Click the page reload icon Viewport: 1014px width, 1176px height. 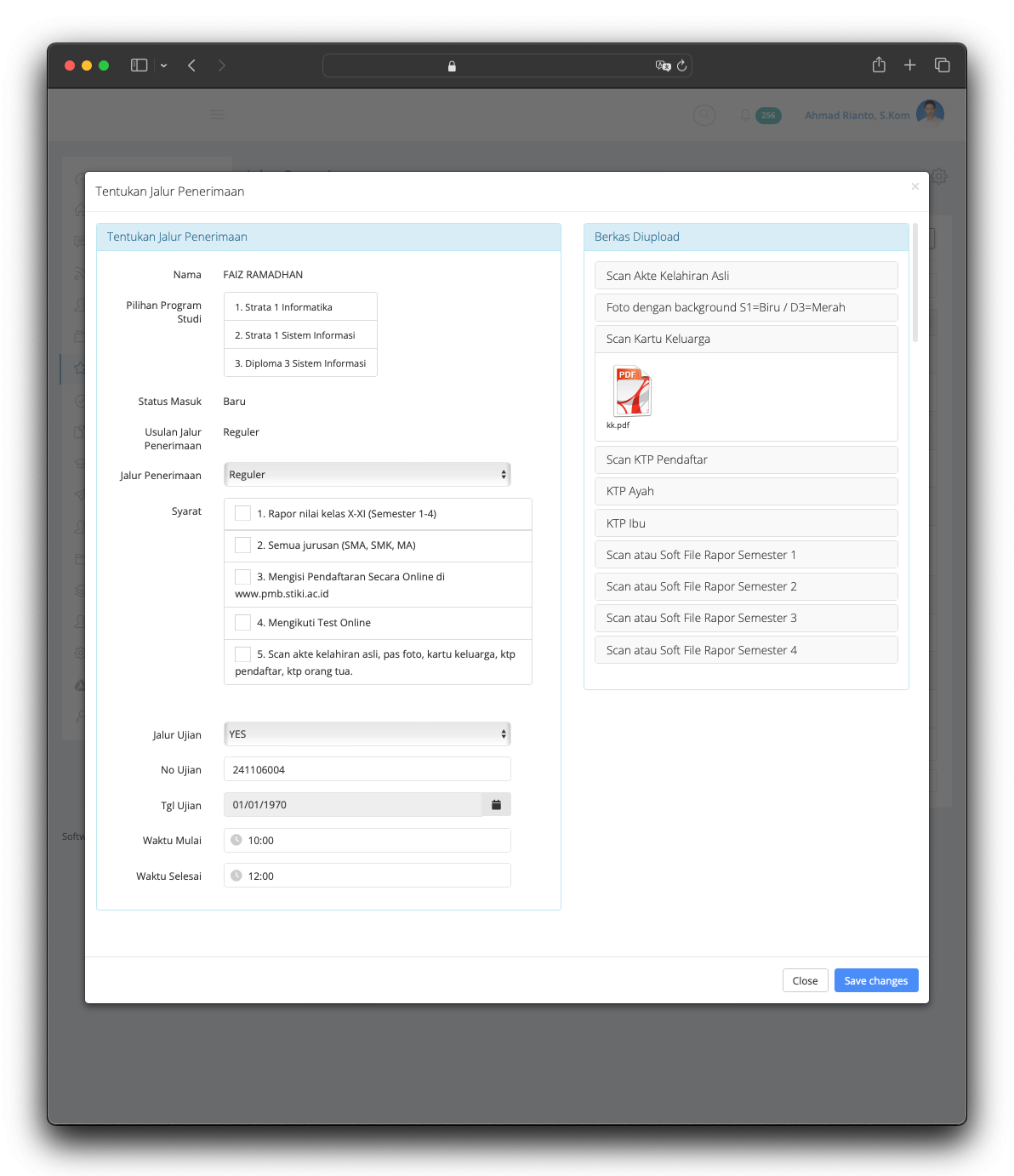681,66
